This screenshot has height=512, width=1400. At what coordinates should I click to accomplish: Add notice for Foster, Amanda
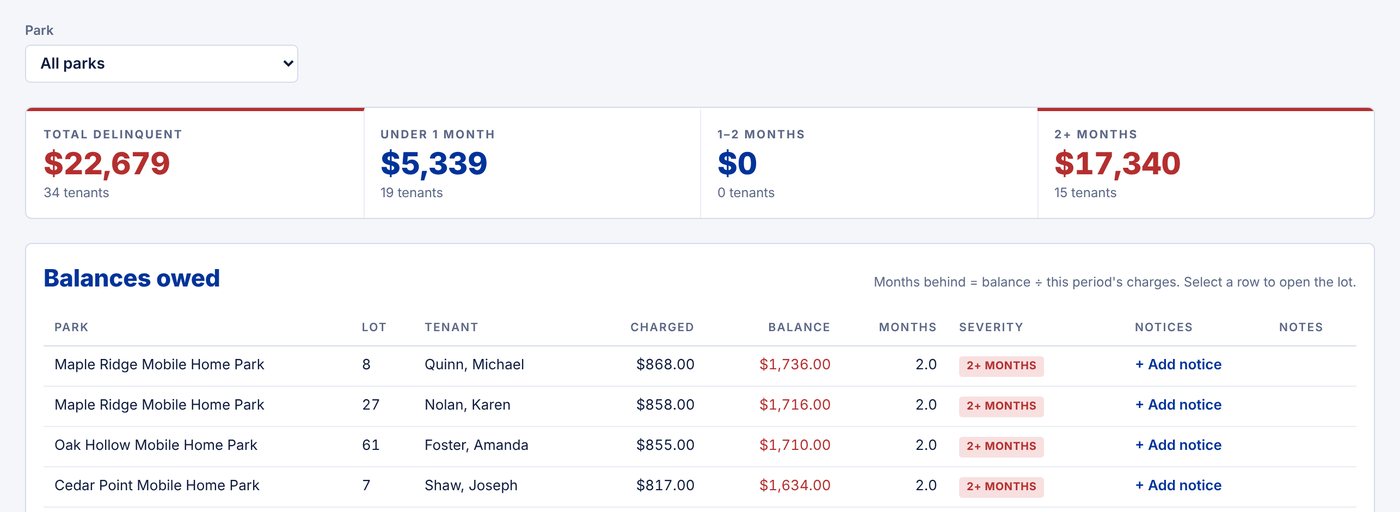coord(1178,445)
